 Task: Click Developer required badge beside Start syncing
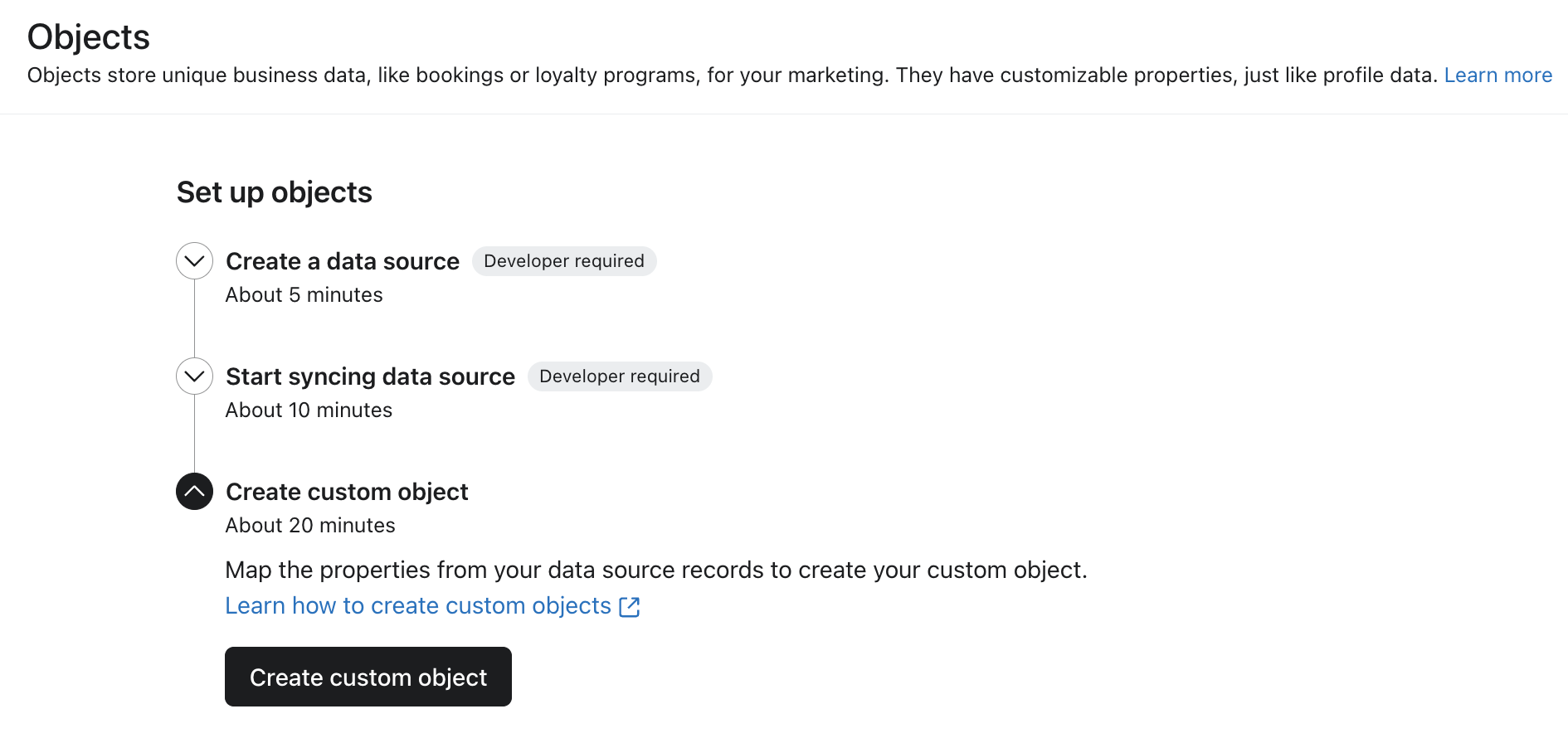click(620, 376)
